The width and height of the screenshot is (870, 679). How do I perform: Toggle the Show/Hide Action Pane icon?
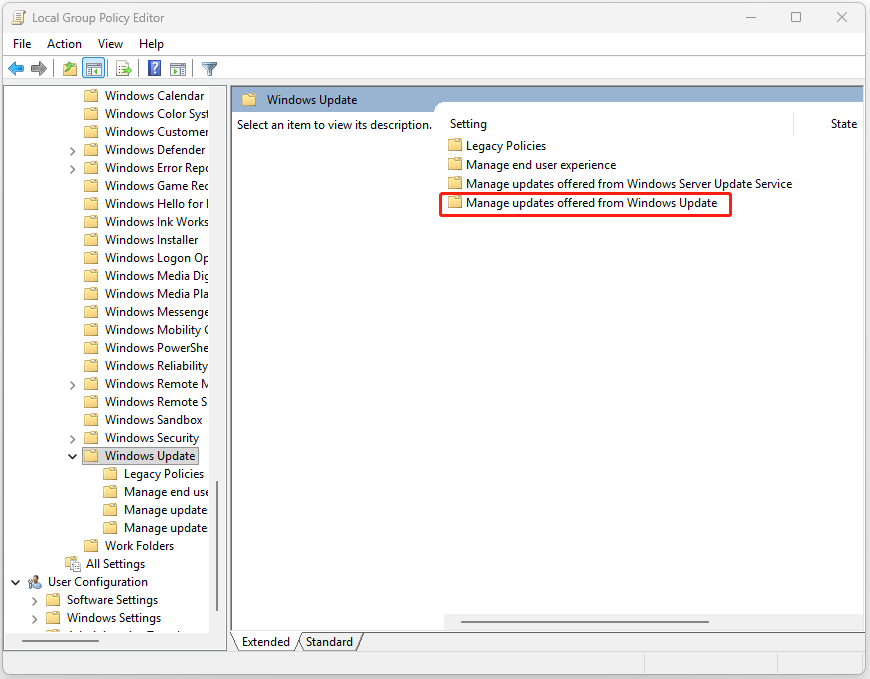coord(178,68)
